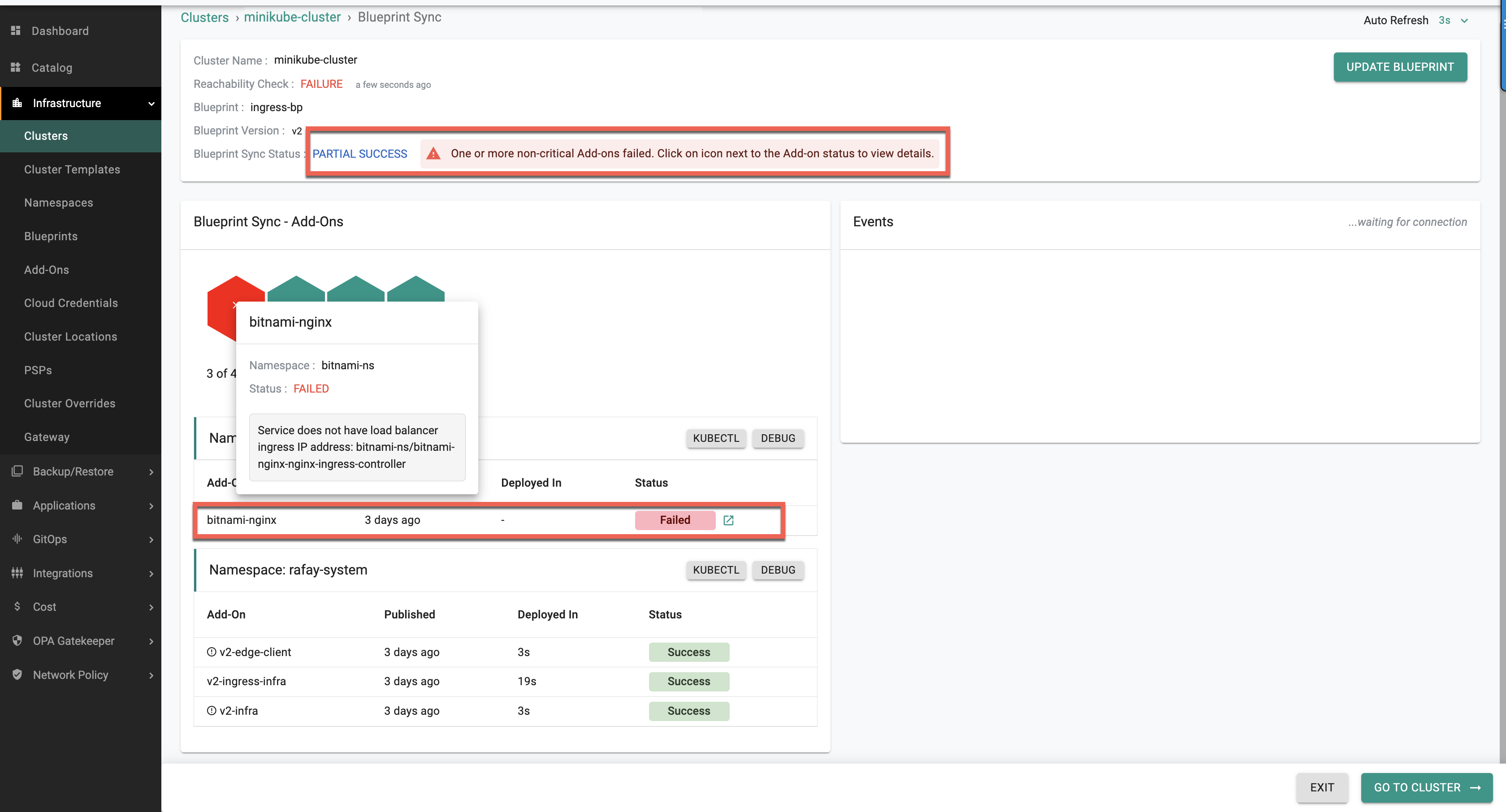The width and height of the screenshot is (1506, 812).
Task: Click the Failed status badge
Action: click(x=675, y=520)
